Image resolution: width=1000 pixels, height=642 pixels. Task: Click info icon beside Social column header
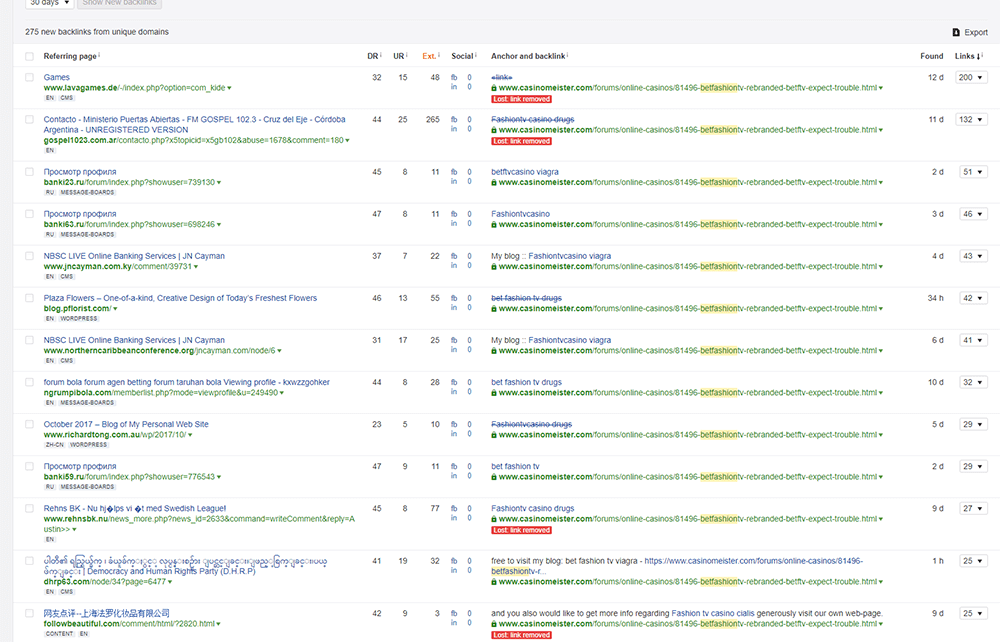pyautogui.click(x=477, y=56)
